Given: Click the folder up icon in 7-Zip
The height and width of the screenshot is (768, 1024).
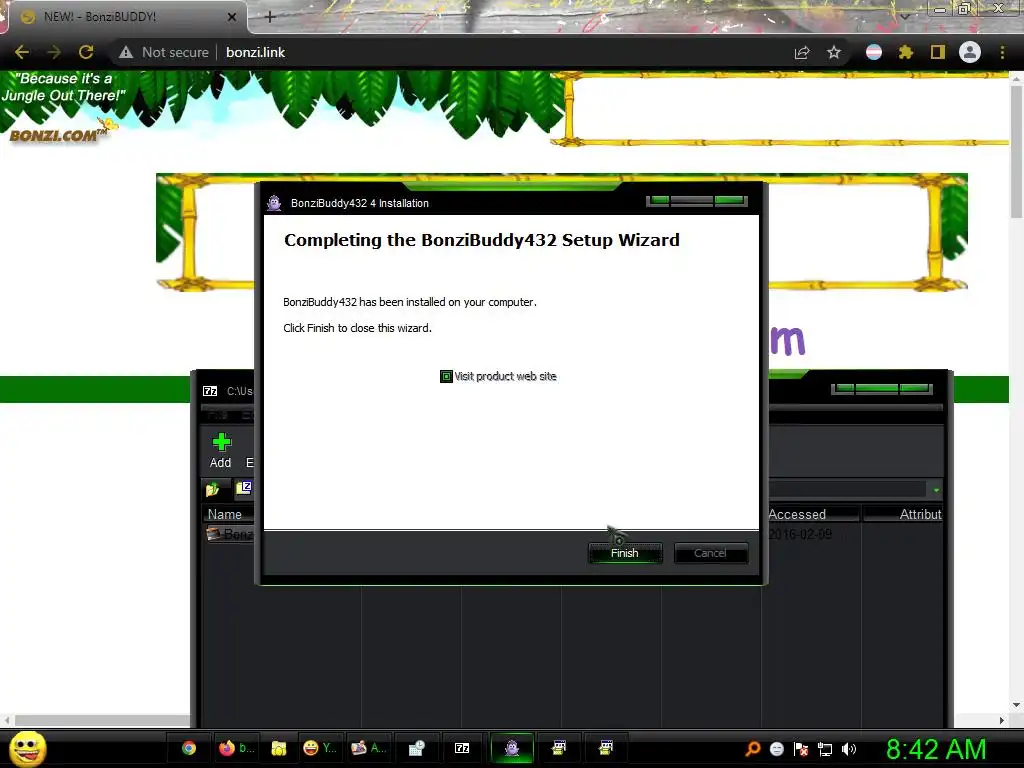Looking at the screenshot, I should (x=212, y=489).
